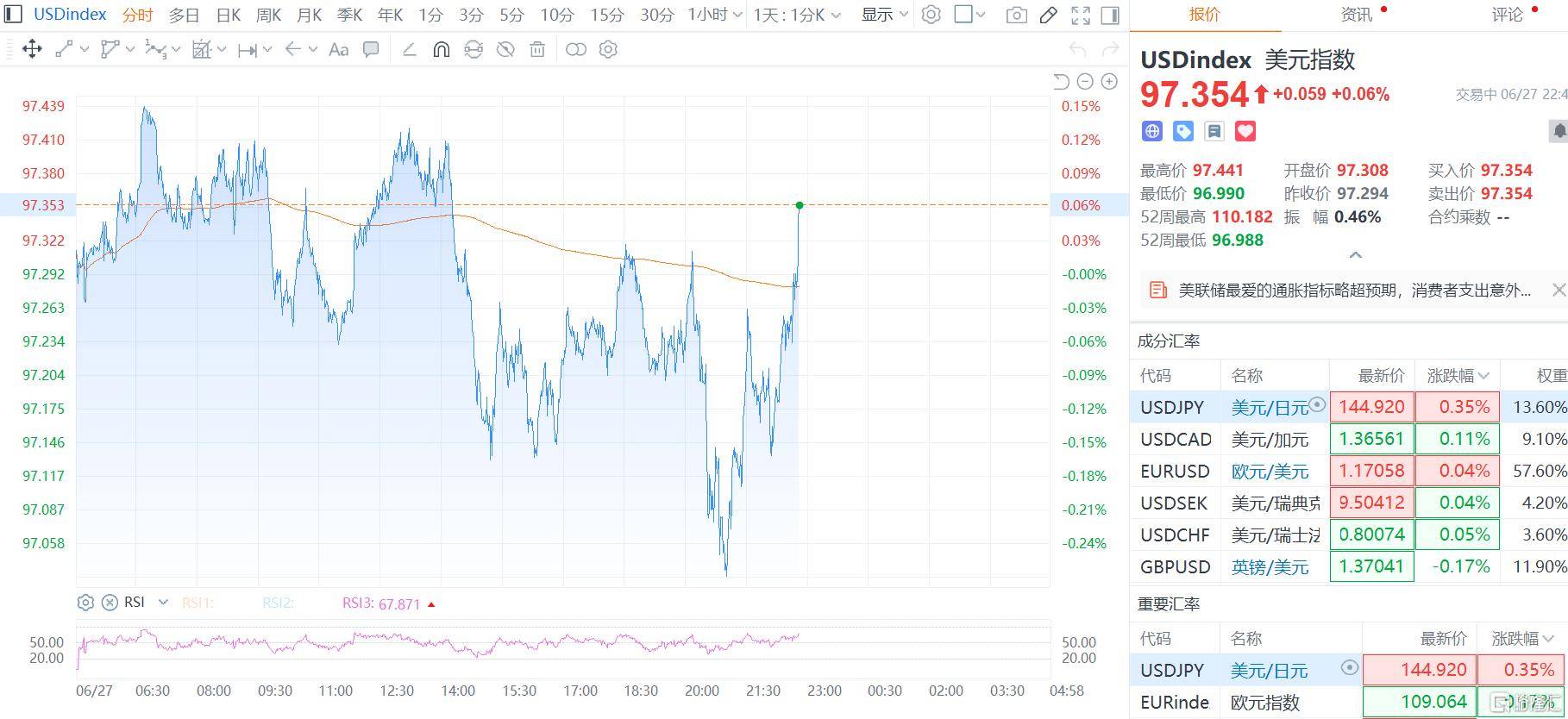The width and height of the screenshot is (1568, 719).
Task: Switch to the 资讯 tab
Action: pyautogui.click(x=1357, y=15)
